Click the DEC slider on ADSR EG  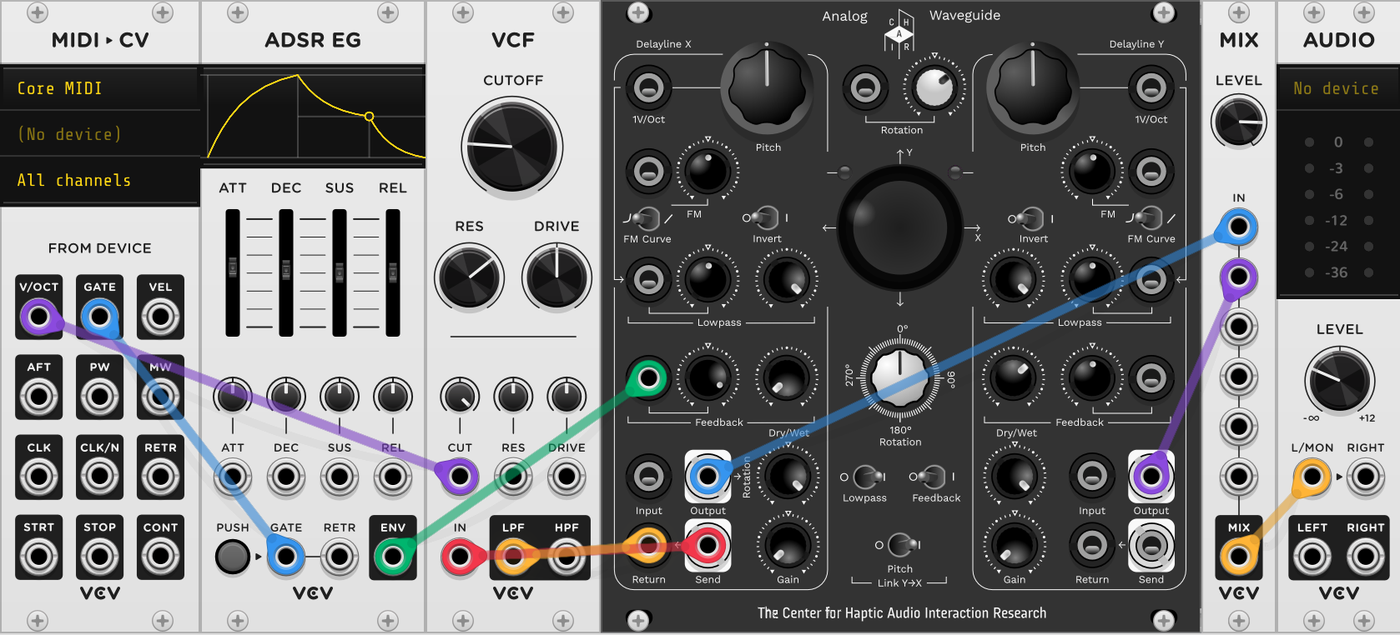286,272
